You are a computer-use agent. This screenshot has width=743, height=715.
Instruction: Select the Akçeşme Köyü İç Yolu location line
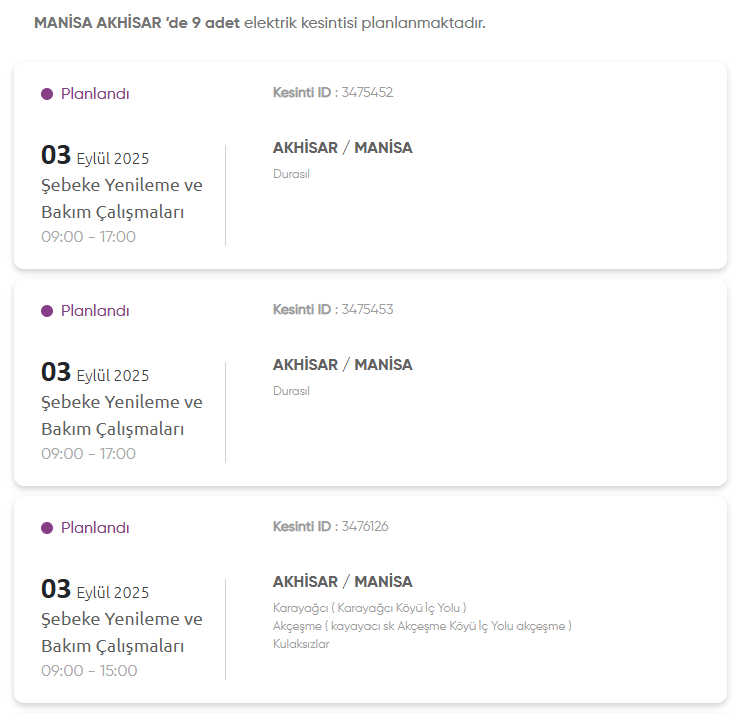(x=421, y=626)
